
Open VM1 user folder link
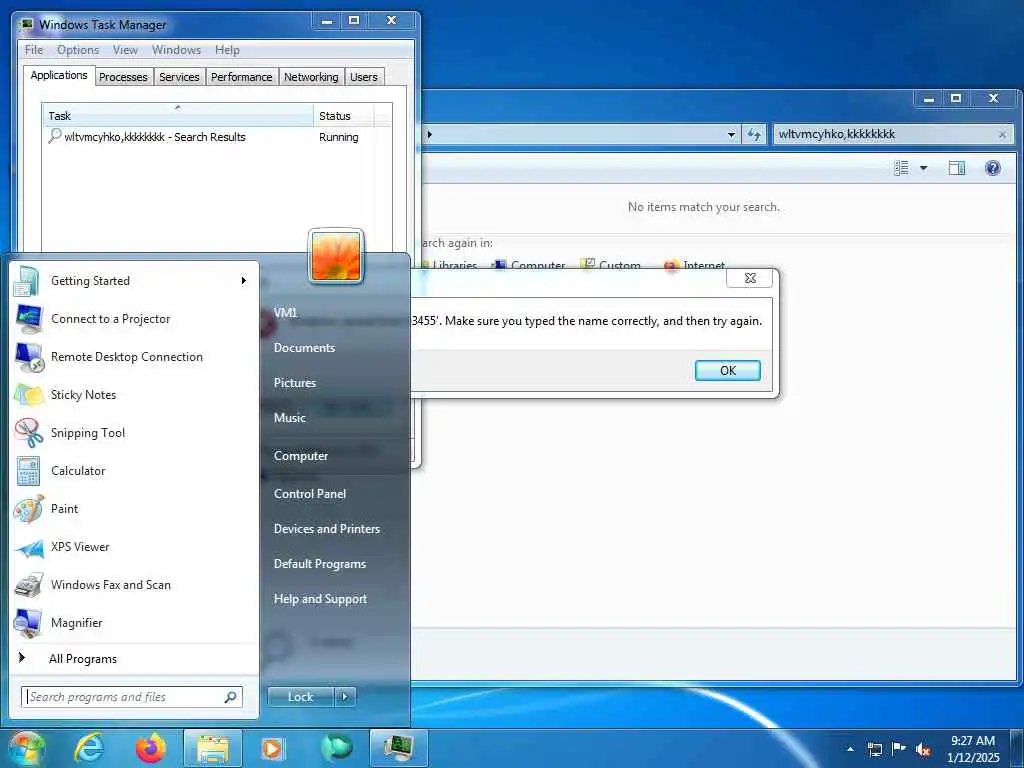[x=285, y=313]
